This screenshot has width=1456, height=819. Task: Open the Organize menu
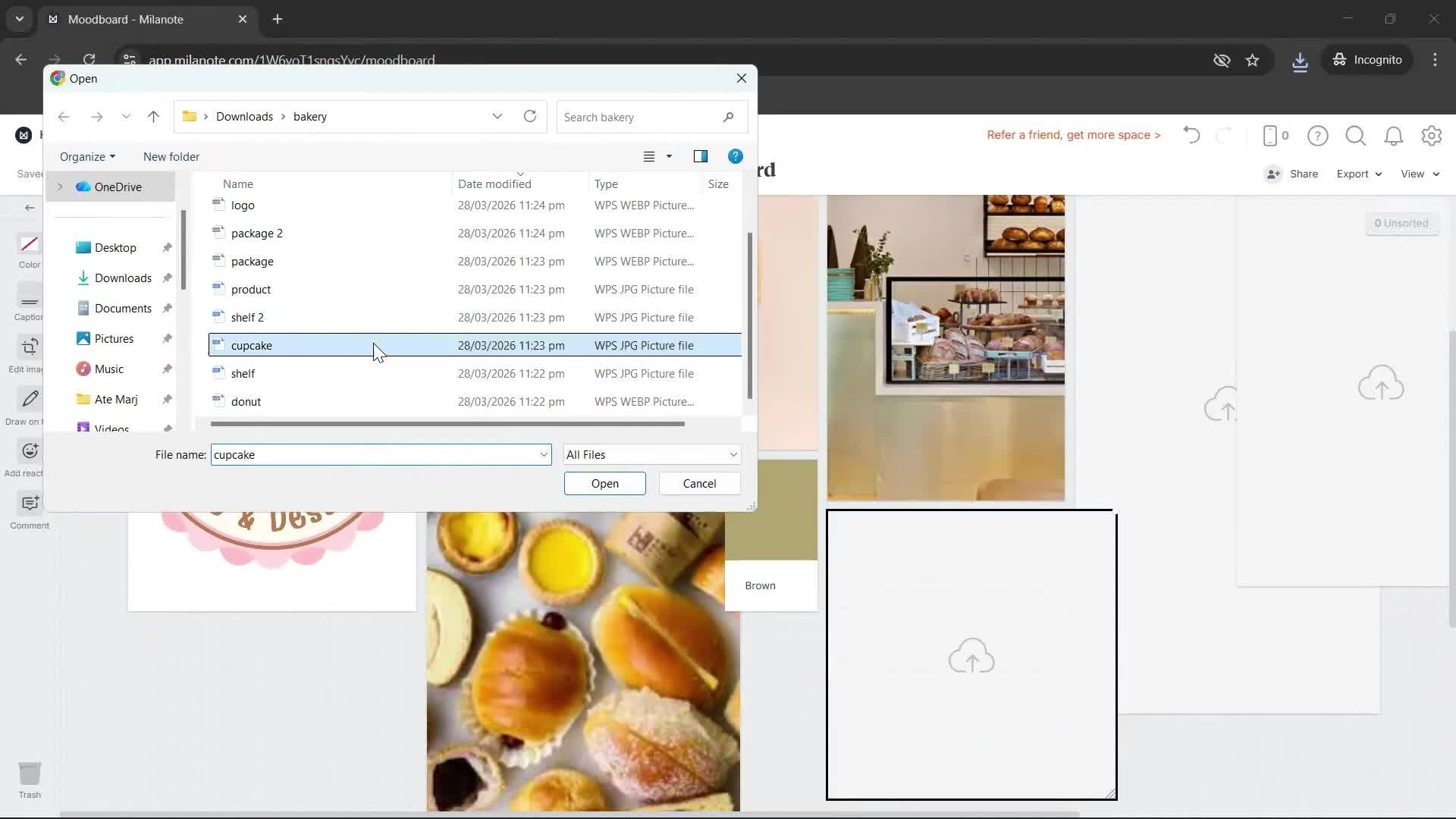87,157
